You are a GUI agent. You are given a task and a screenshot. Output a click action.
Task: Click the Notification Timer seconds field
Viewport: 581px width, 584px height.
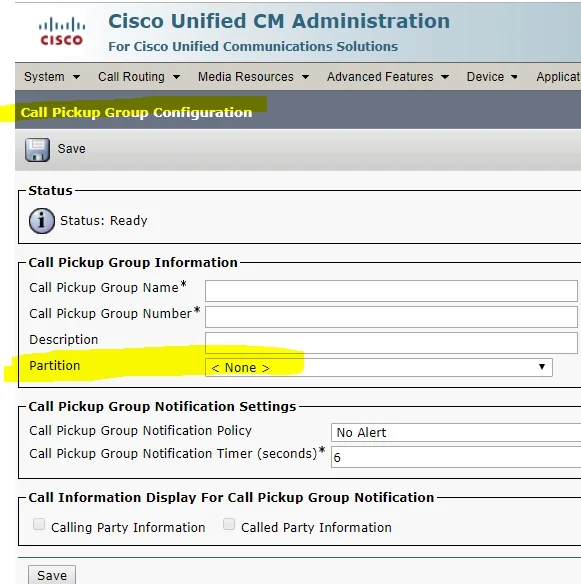456,457
